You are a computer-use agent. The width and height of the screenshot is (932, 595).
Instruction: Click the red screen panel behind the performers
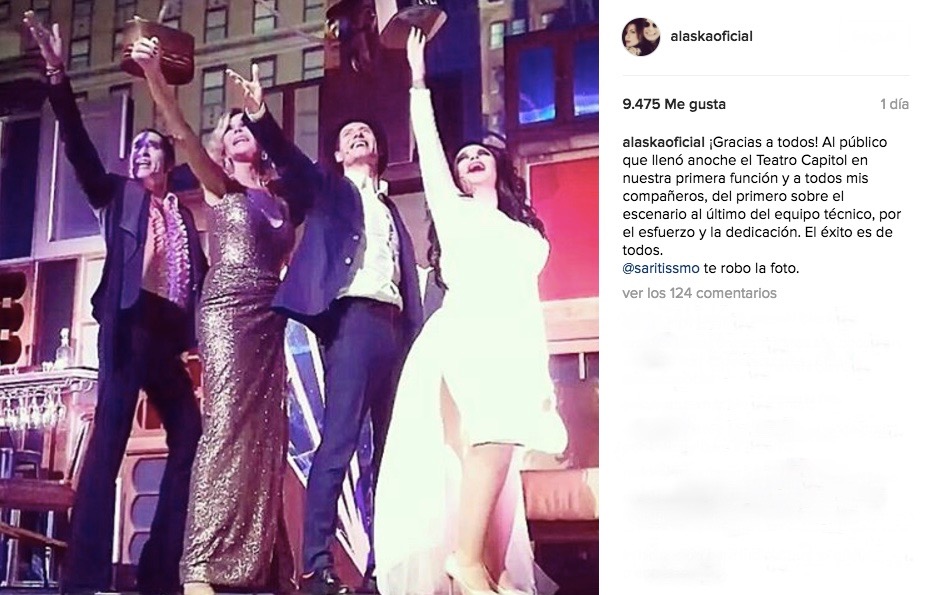point(563,232)
